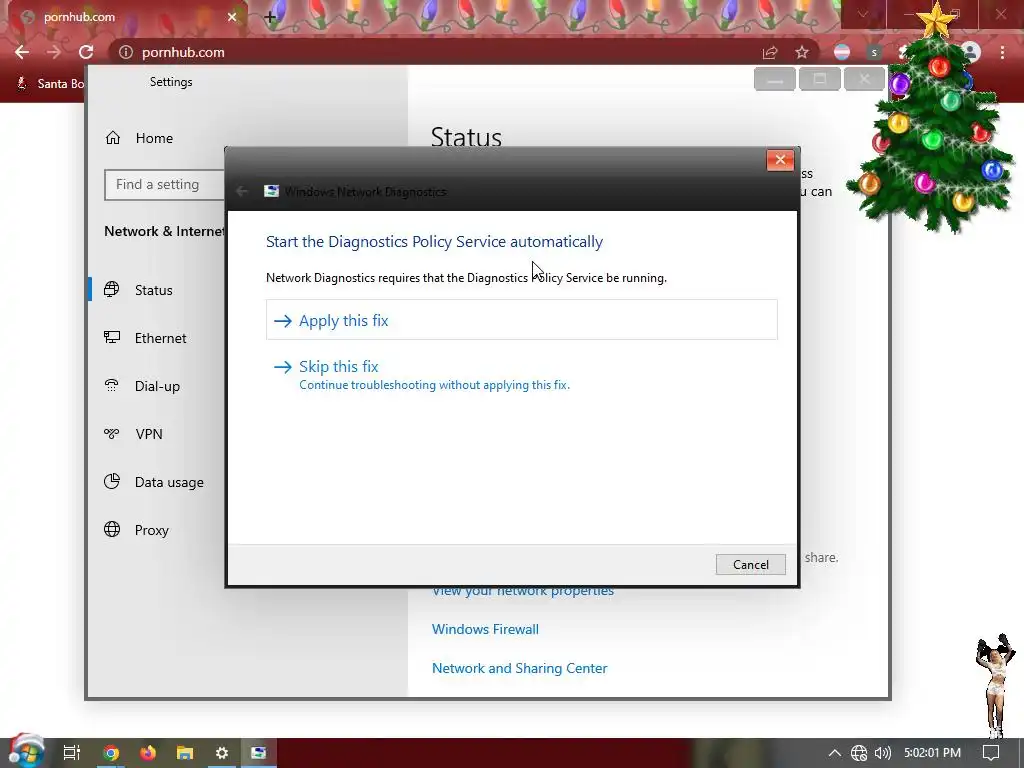Open the Chrome three-dot menu
This screenshot has height=768, width=1024.
(1002, 52)
